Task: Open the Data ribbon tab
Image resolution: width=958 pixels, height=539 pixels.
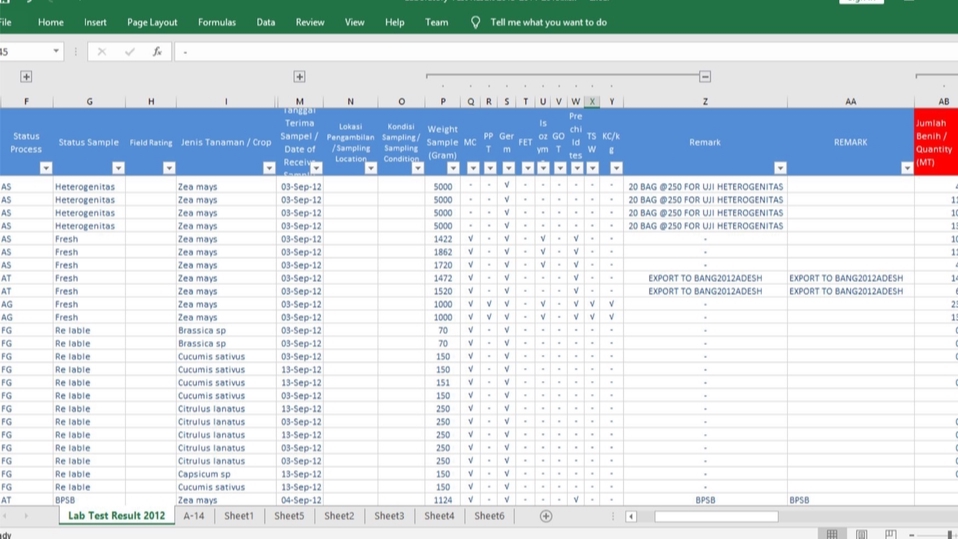Action: (266, 23)
